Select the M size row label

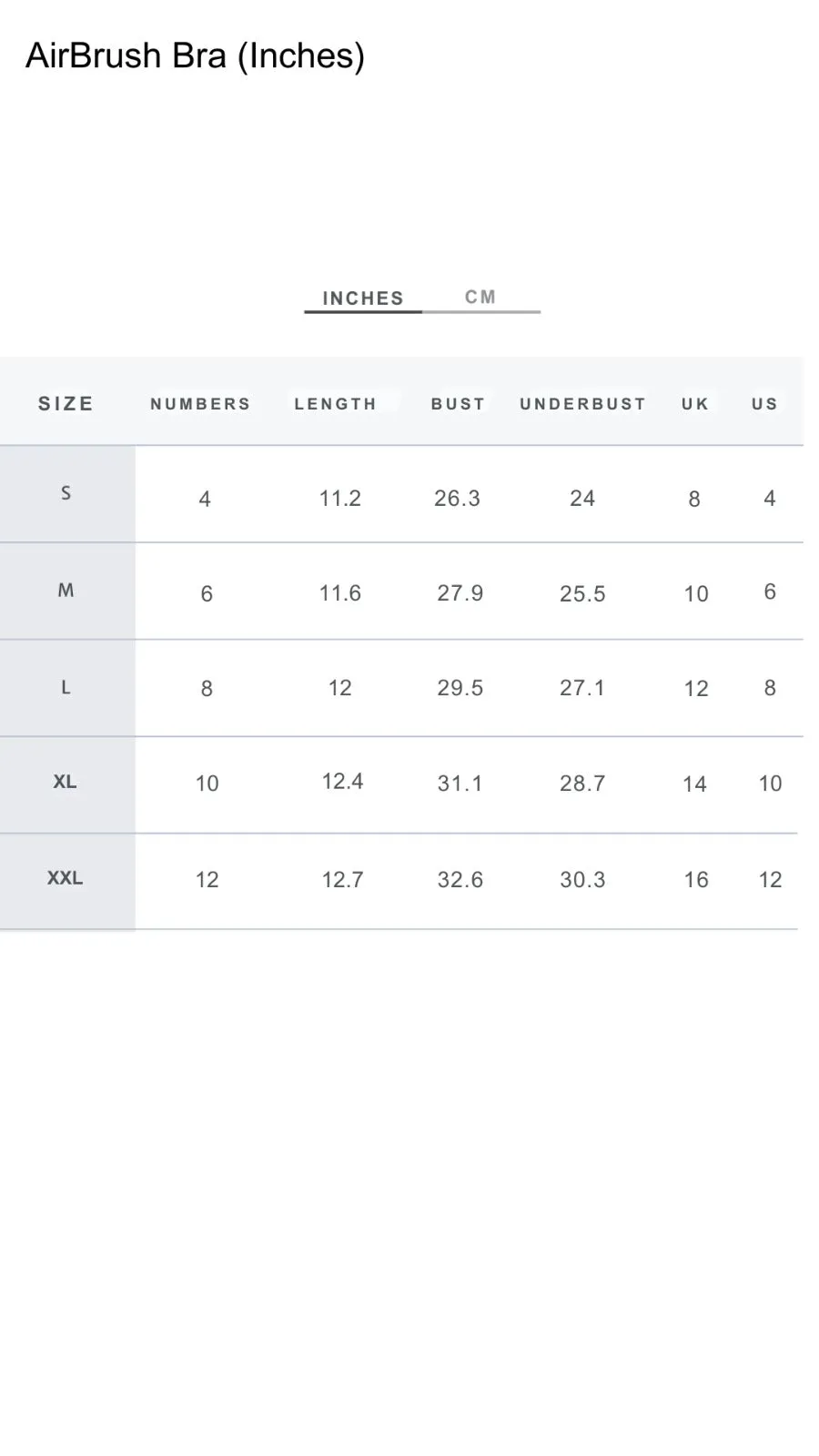click(x=66, y=591)
